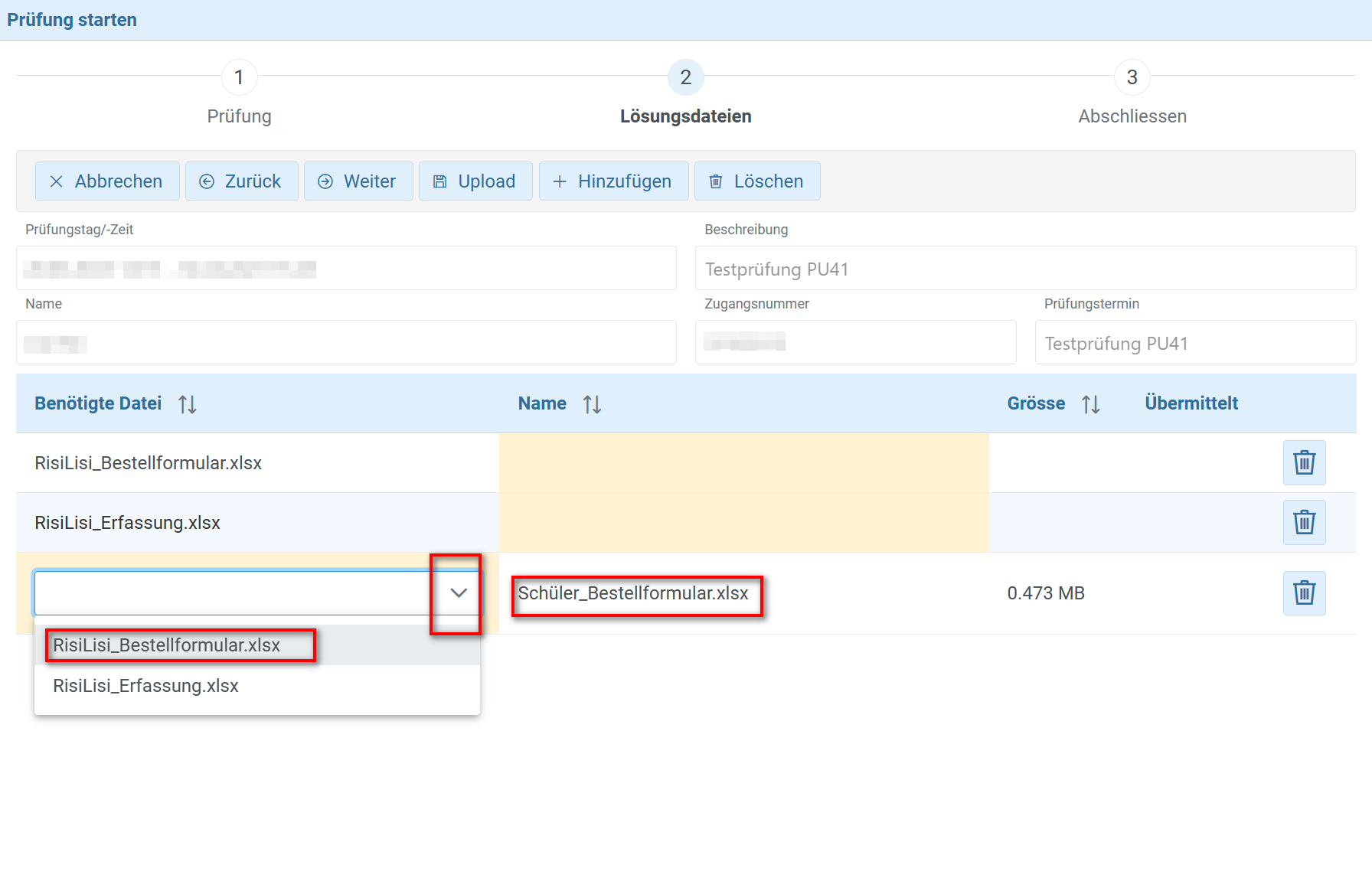The height and width of the screenshot is (891, 1372).
Task: Click the Prüfung starten title
Action: click(x=72, y=20)
